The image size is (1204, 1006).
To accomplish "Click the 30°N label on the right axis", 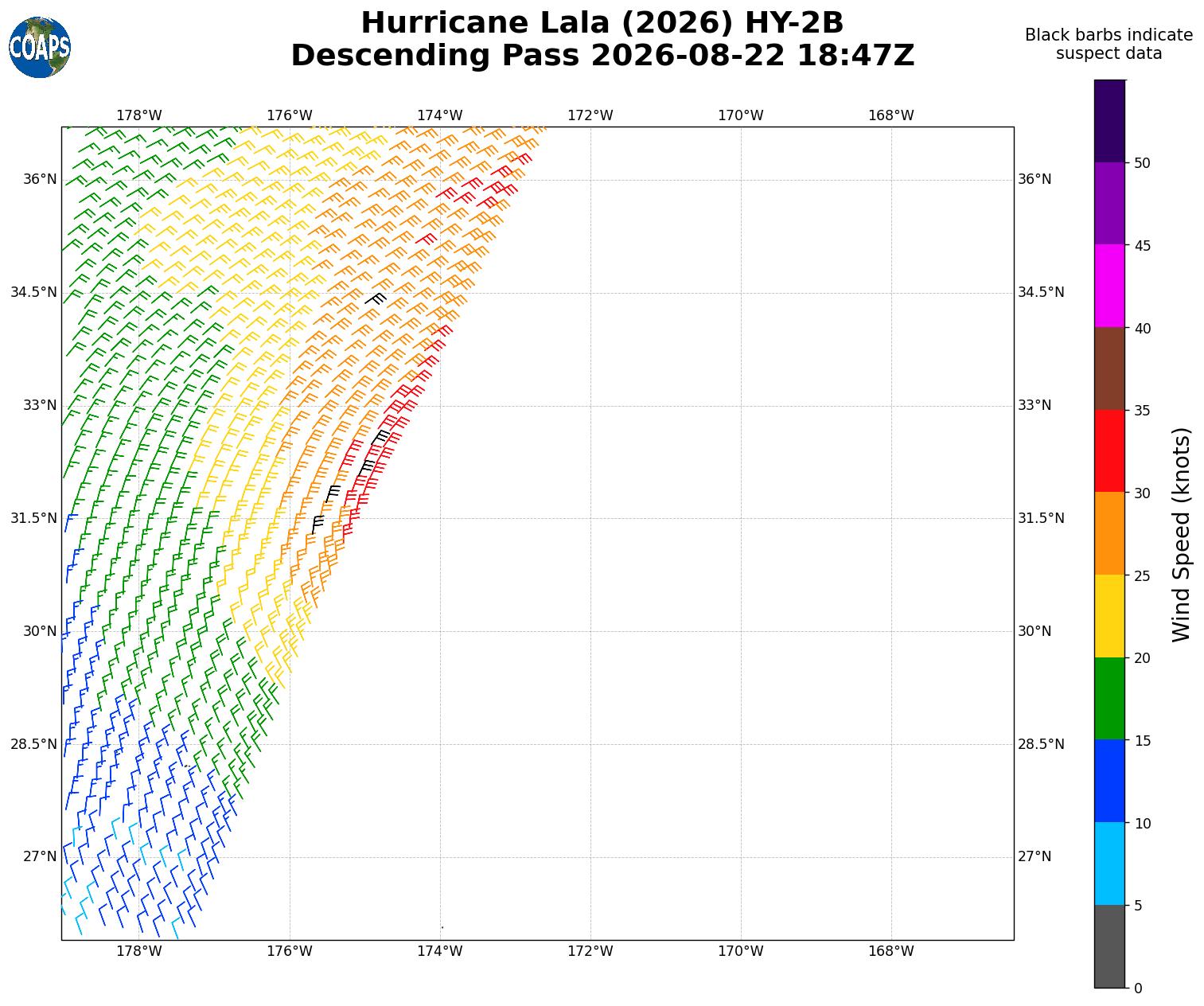I will 1035,631.
